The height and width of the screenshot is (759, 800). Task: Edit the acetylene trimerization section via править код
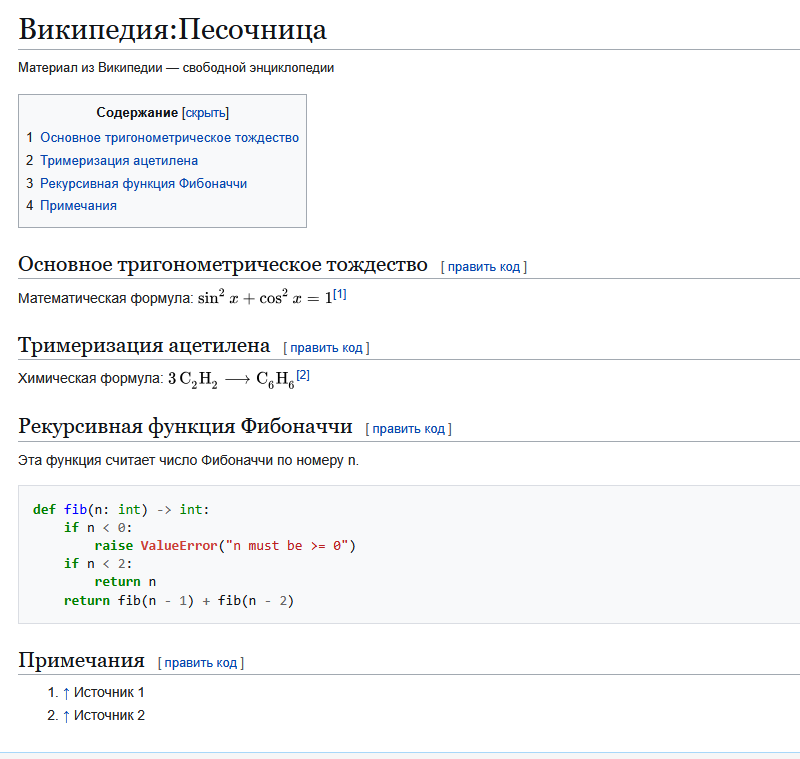point(327,347)
